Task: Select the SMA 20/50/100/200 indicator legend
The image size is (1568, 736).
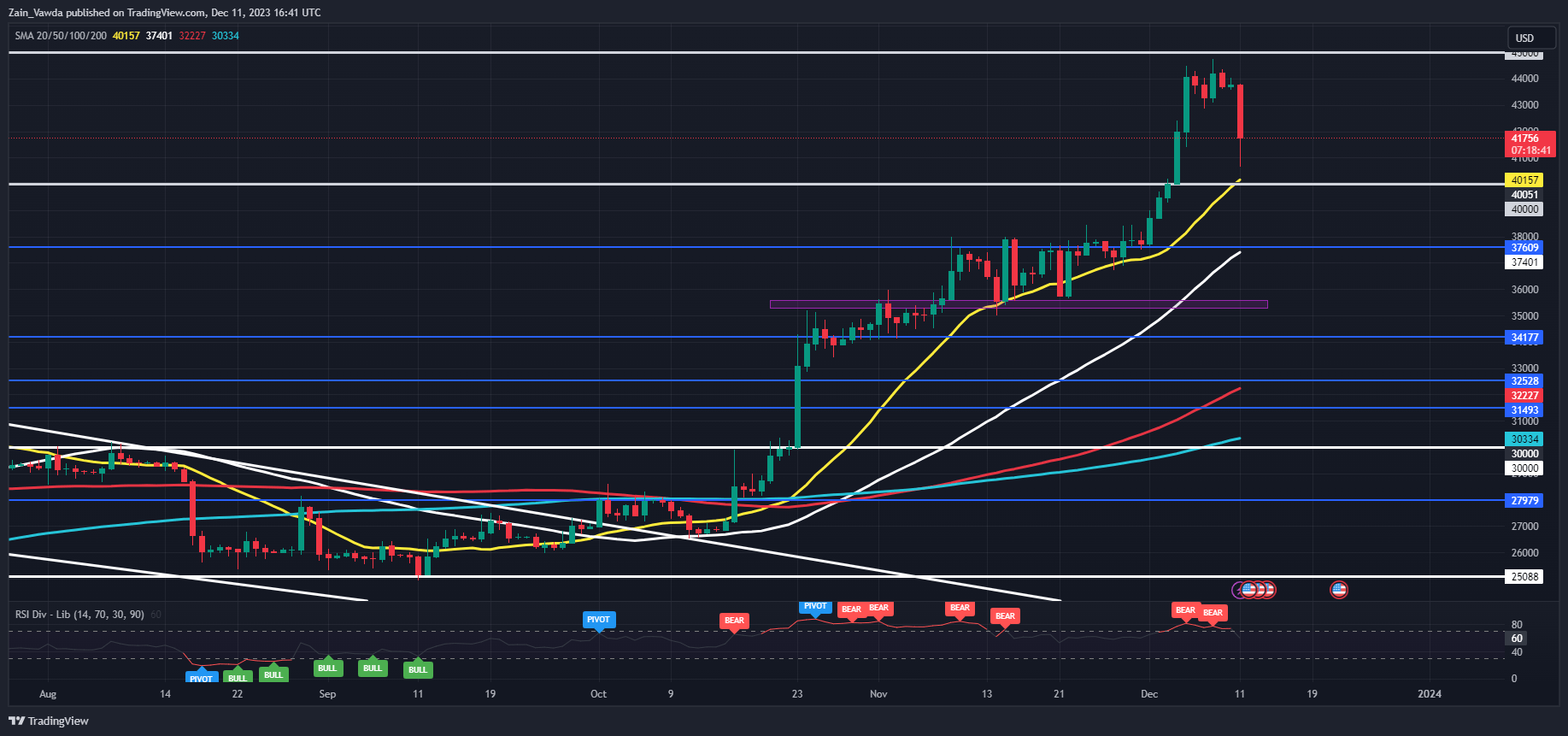Action: pos(61,36)
